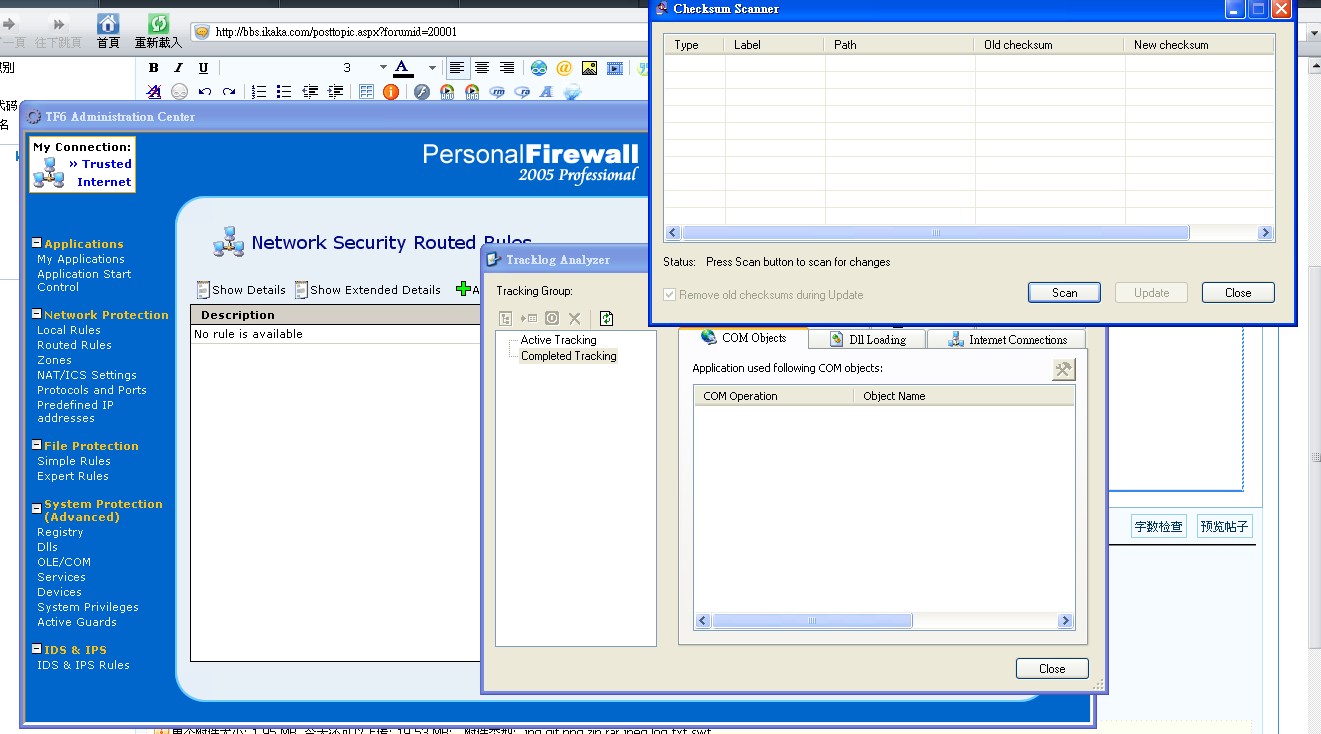Collapse the Network Protection section
This screenshot has width=1321, height=734.
(x=37, y=314)
